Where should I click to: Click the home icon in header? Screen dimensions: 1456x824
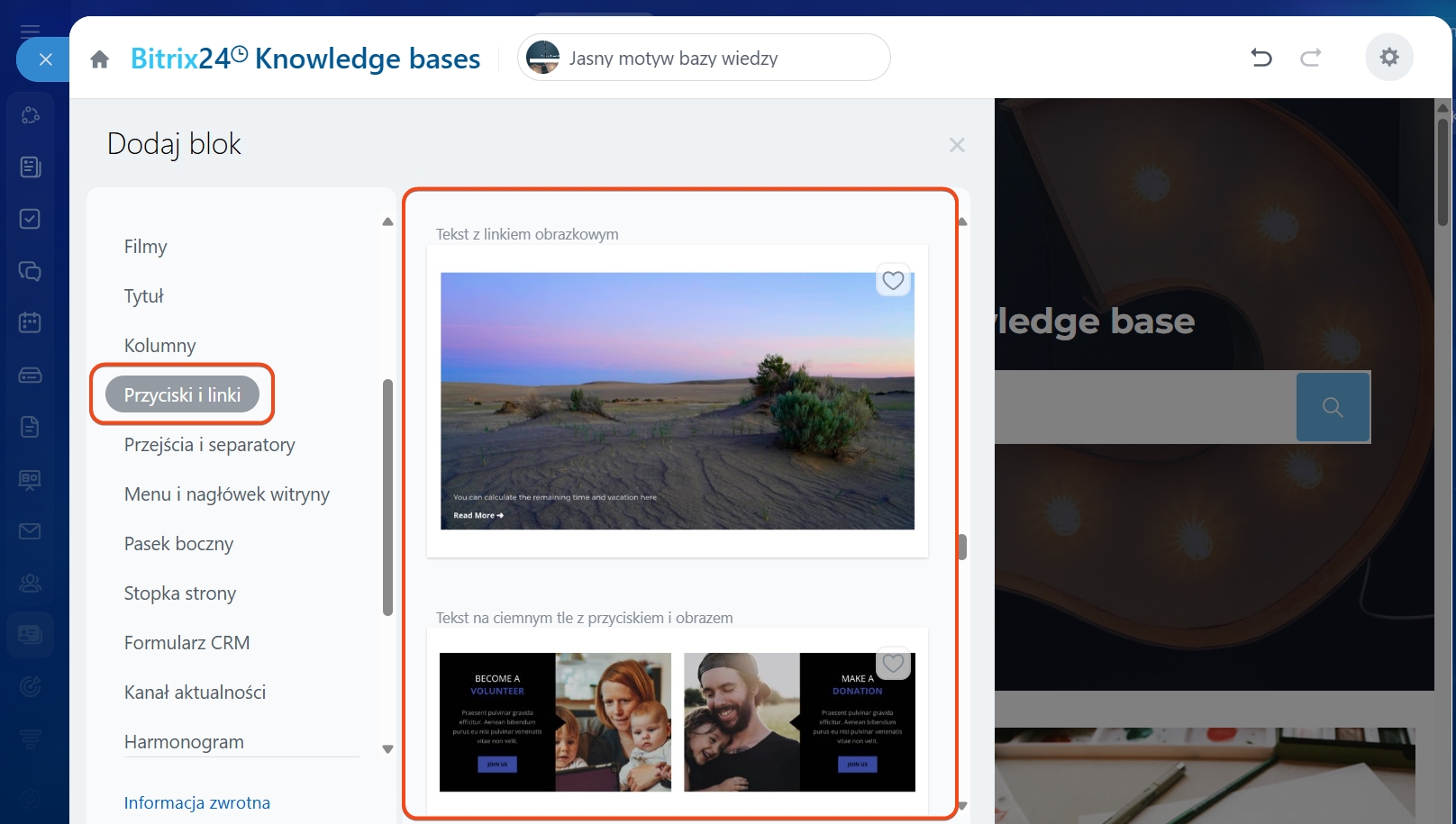[x=100, y=59]
